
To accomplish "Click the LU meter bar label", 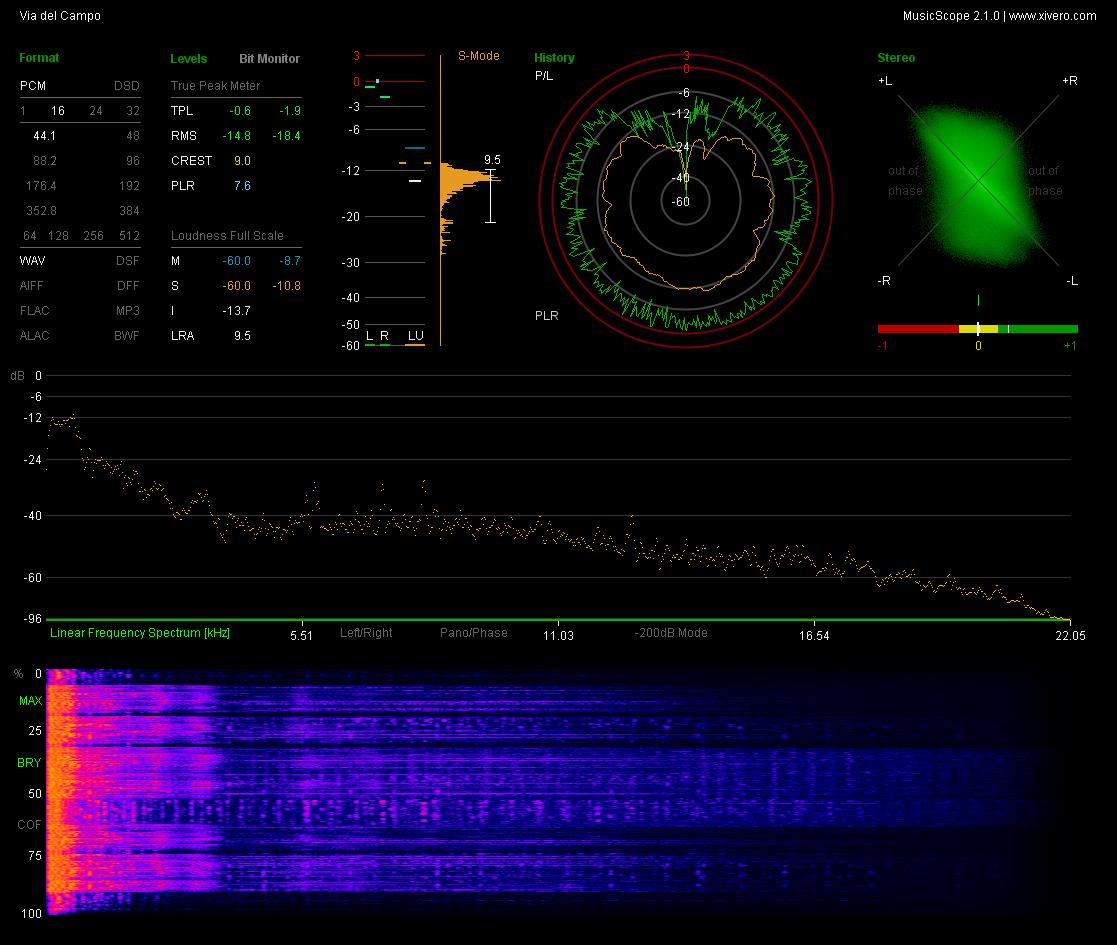I will [x=415, y=335].
